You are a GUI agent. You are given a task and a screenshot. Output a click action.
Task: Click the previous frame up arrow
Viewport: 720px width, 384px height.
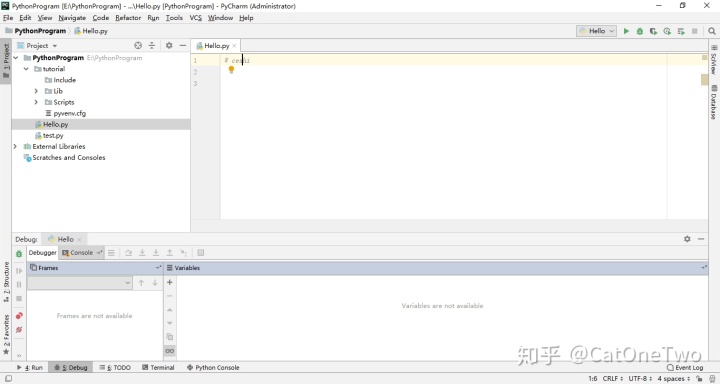point(141,282)
